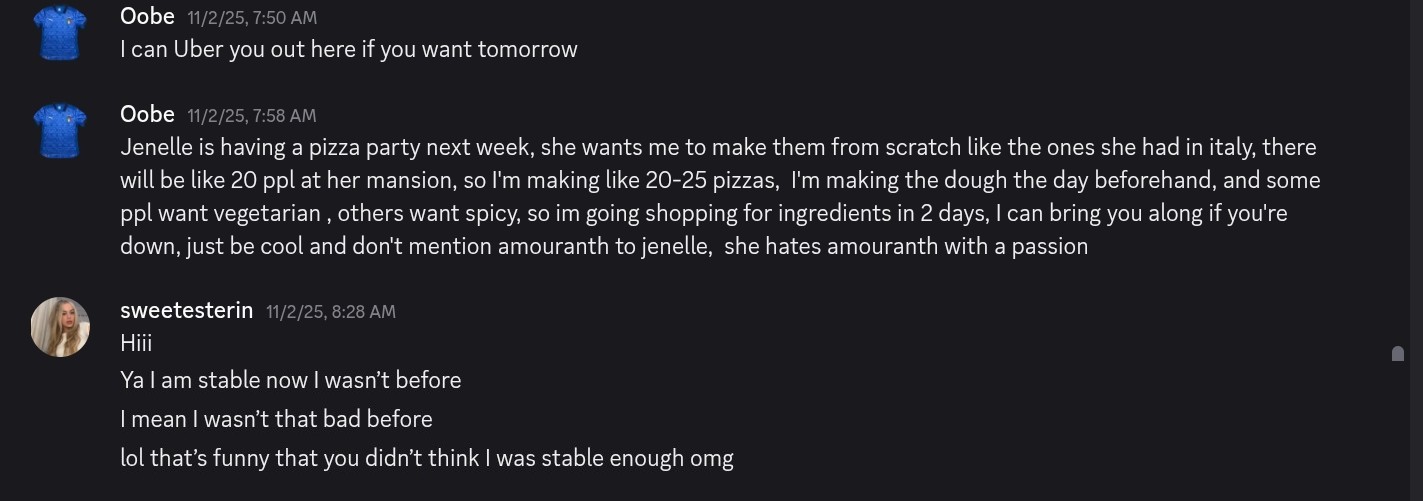
Task: Click Oobe's avatar beside the pizza party message
Action: [60, 130]
